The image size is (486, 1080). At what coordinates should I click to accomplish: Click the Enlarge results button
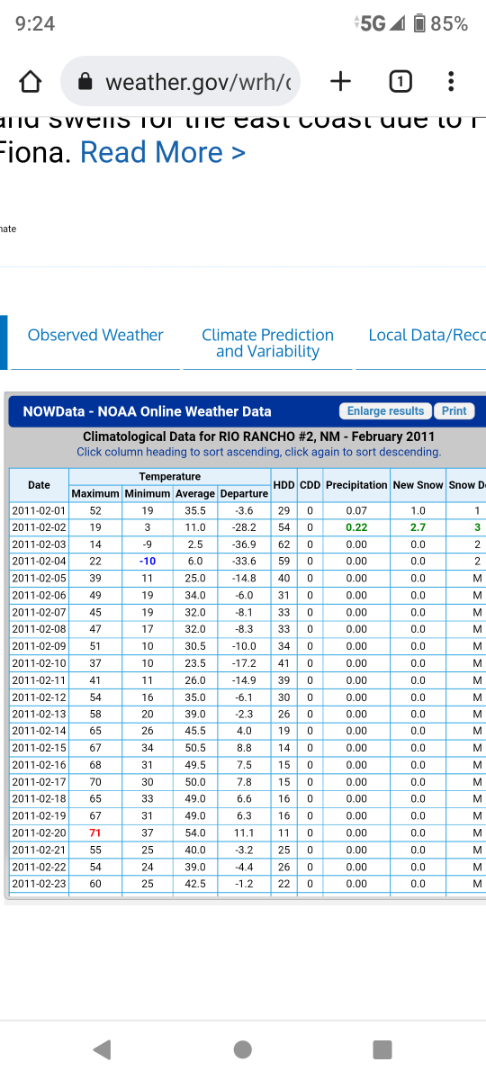pyautogui.click(x=385, y=411)
